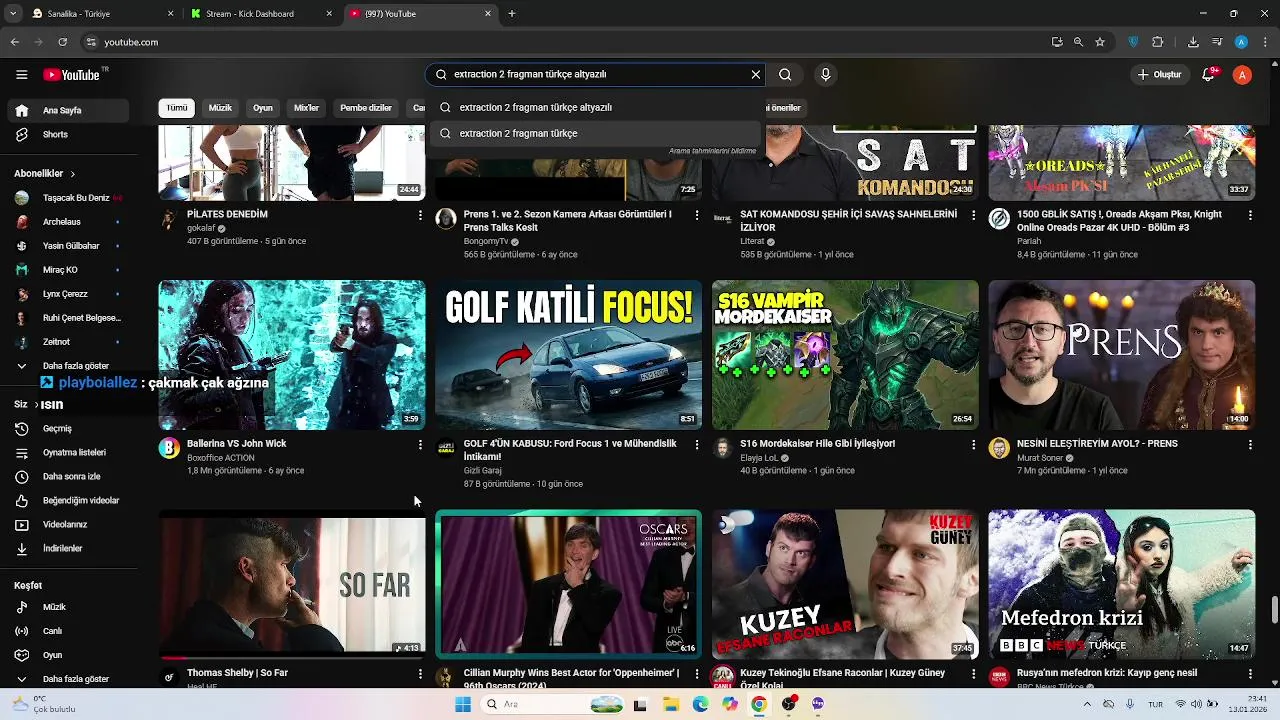Switch to Stream - Kick Dashboard tab
The width and height of the screenshot is (1280, 720).
click(262, 14)
